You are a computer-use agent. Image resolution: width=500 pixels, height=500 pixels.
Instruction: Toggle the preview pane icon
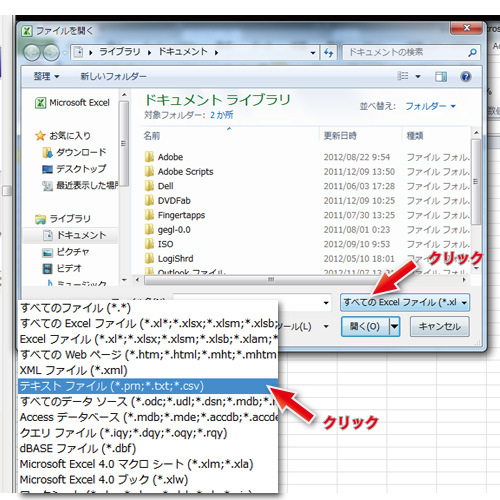coord(441,77)
